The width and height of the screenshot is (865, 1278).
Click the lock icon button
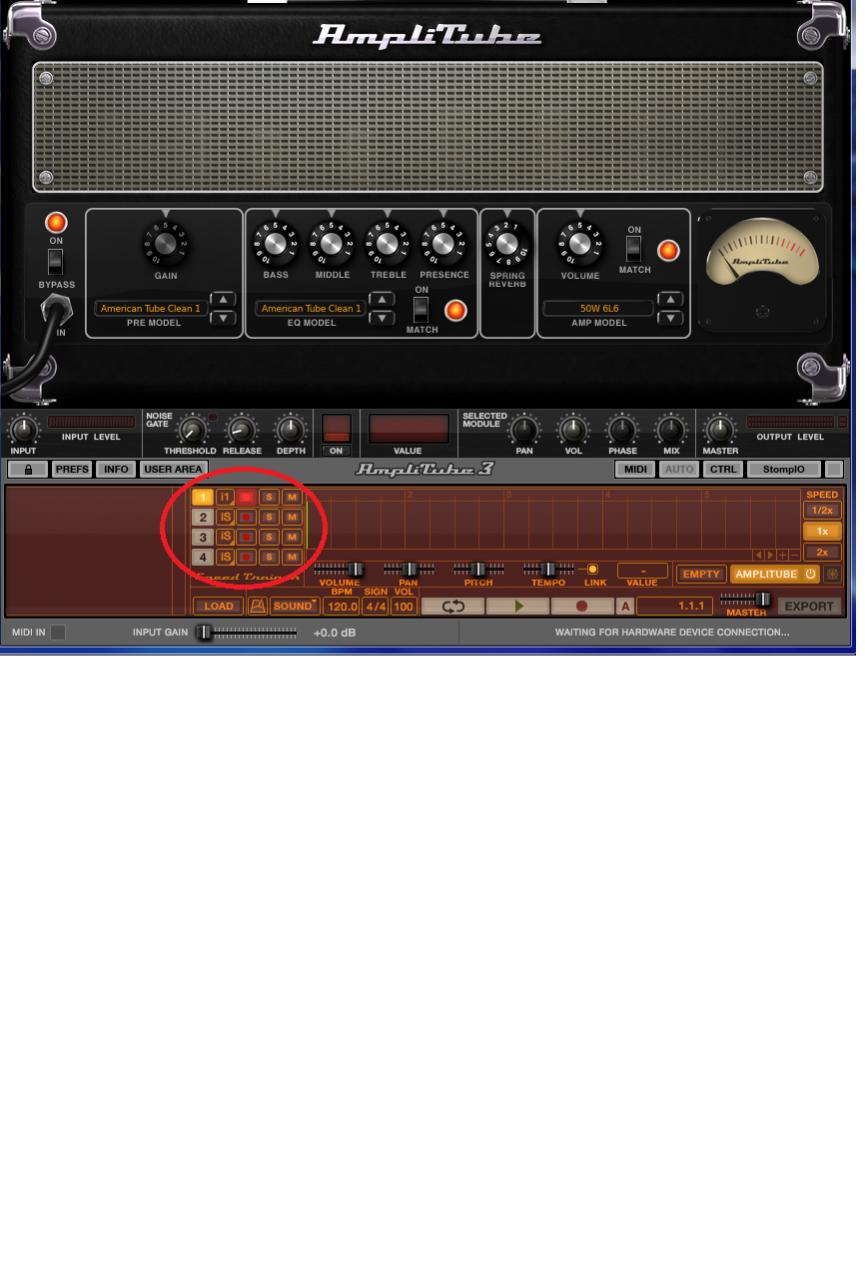[28, 469]
